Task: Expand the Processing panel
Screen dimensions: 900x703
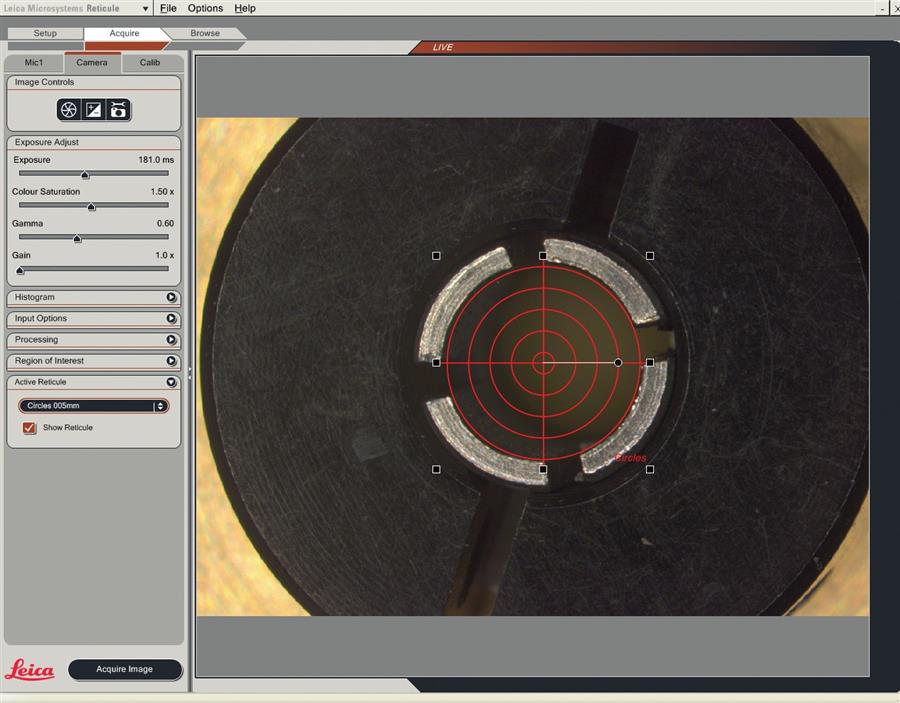Action: click(171, 340)
